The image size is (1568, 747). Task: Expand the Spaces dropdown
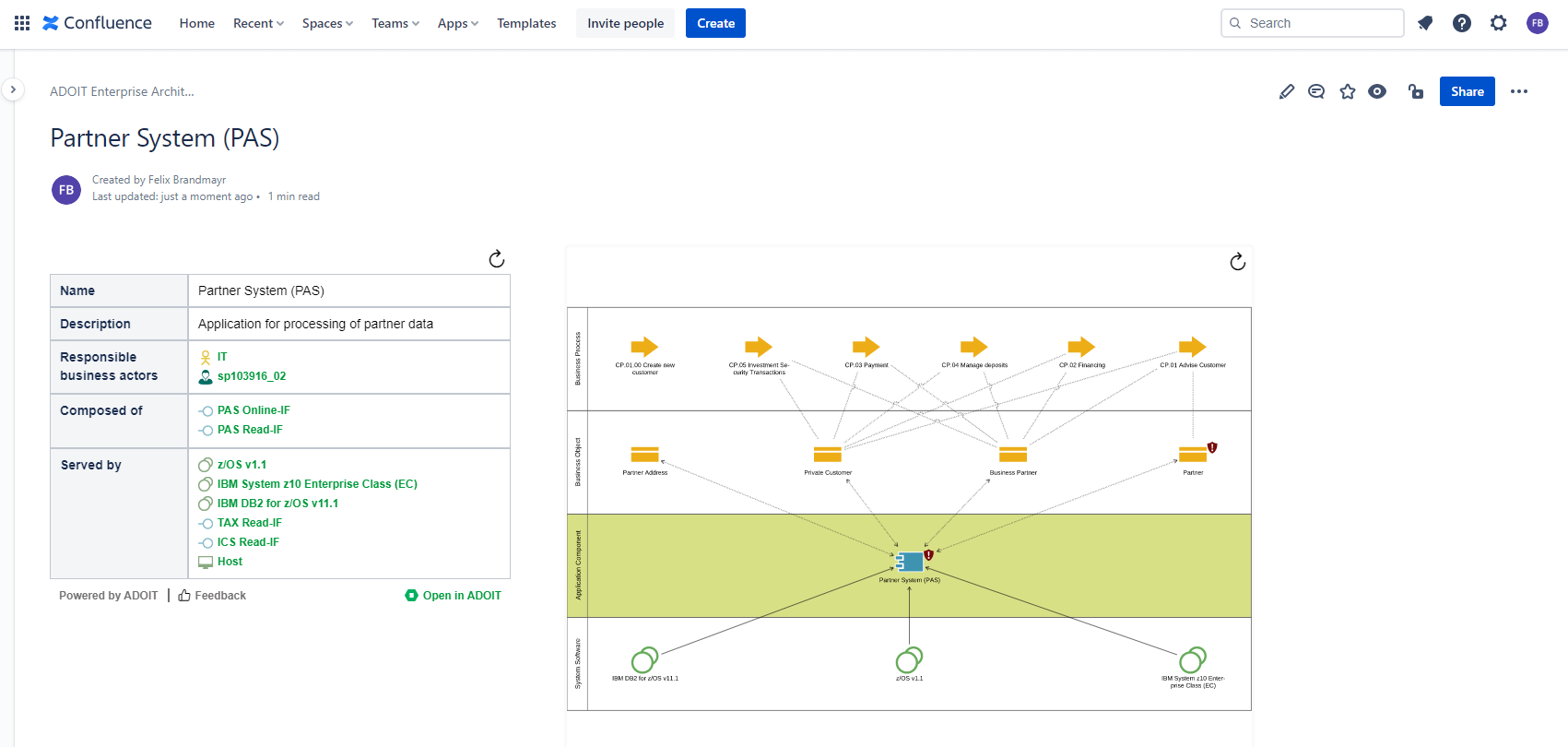[327, 23]
